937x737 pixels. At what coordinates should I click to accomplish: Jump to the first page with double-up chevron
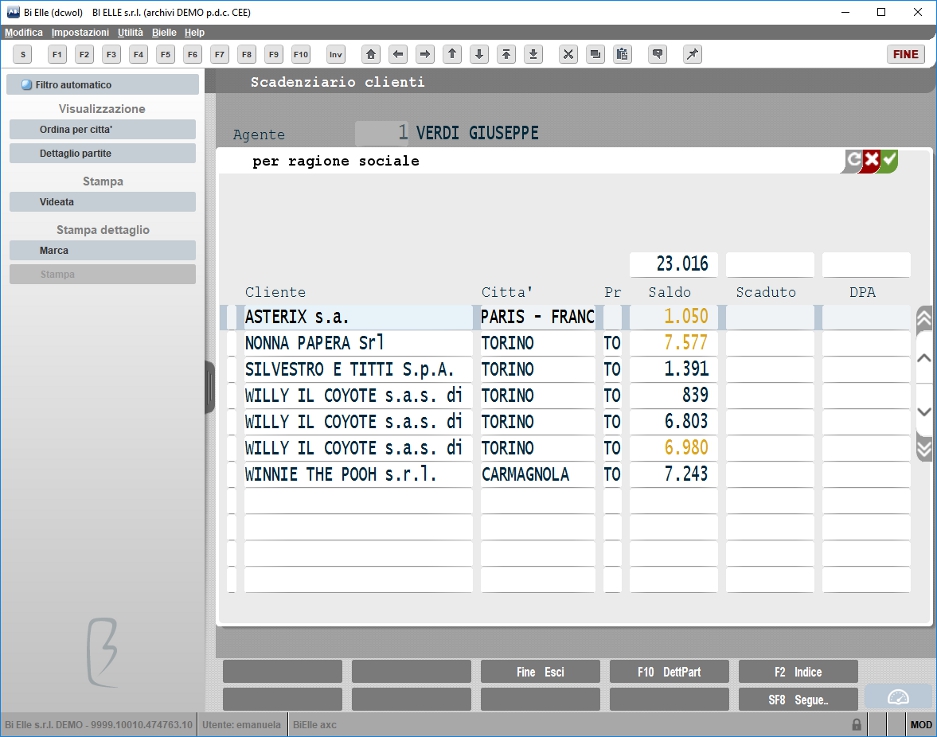(924, 319)
